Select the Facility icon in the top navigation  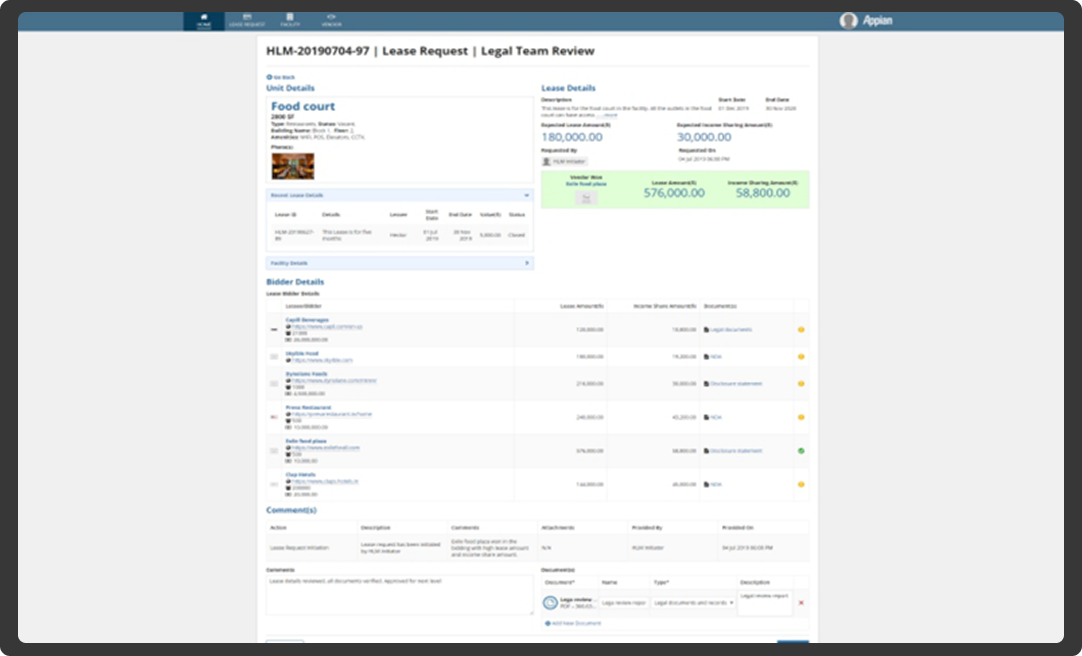click(x=291, y=18)
